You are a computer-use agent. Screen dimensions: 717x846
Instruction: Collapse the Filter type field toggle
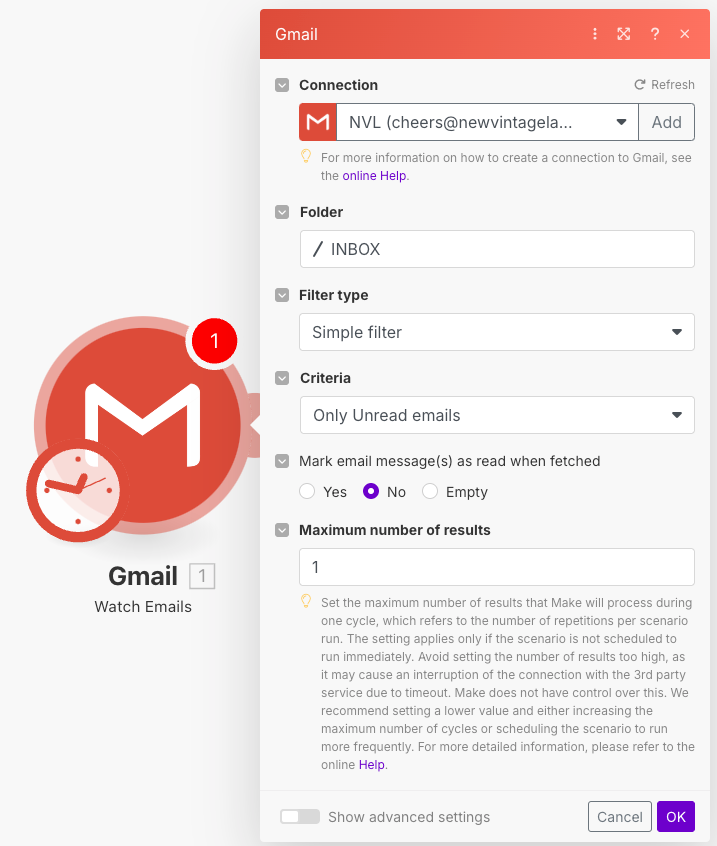[282, 295]
